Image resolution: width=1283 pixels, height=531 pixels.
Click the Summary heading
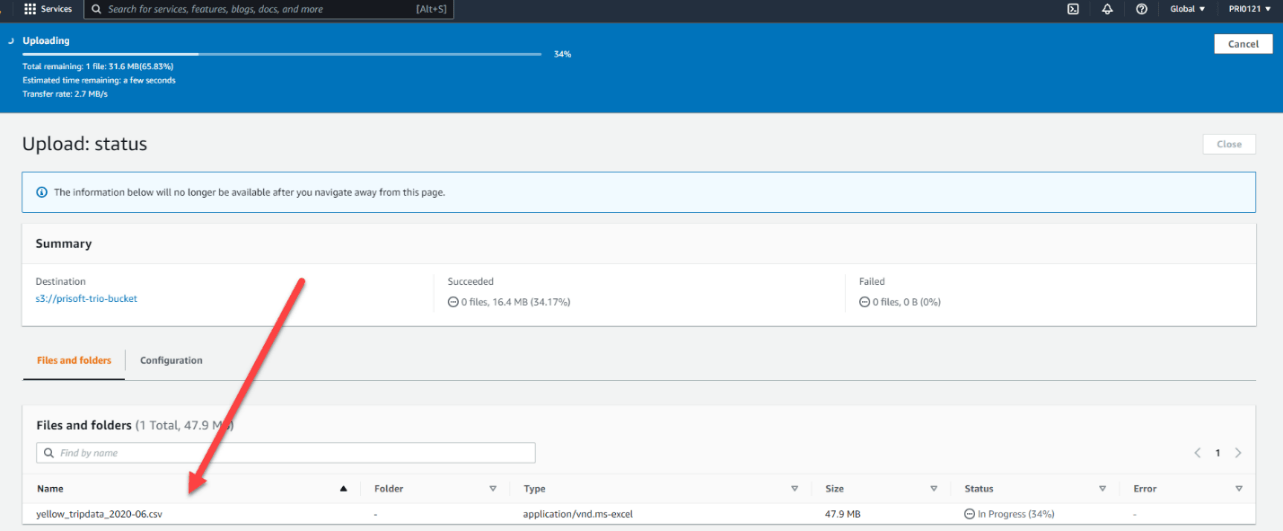click(x=64, y=243)
